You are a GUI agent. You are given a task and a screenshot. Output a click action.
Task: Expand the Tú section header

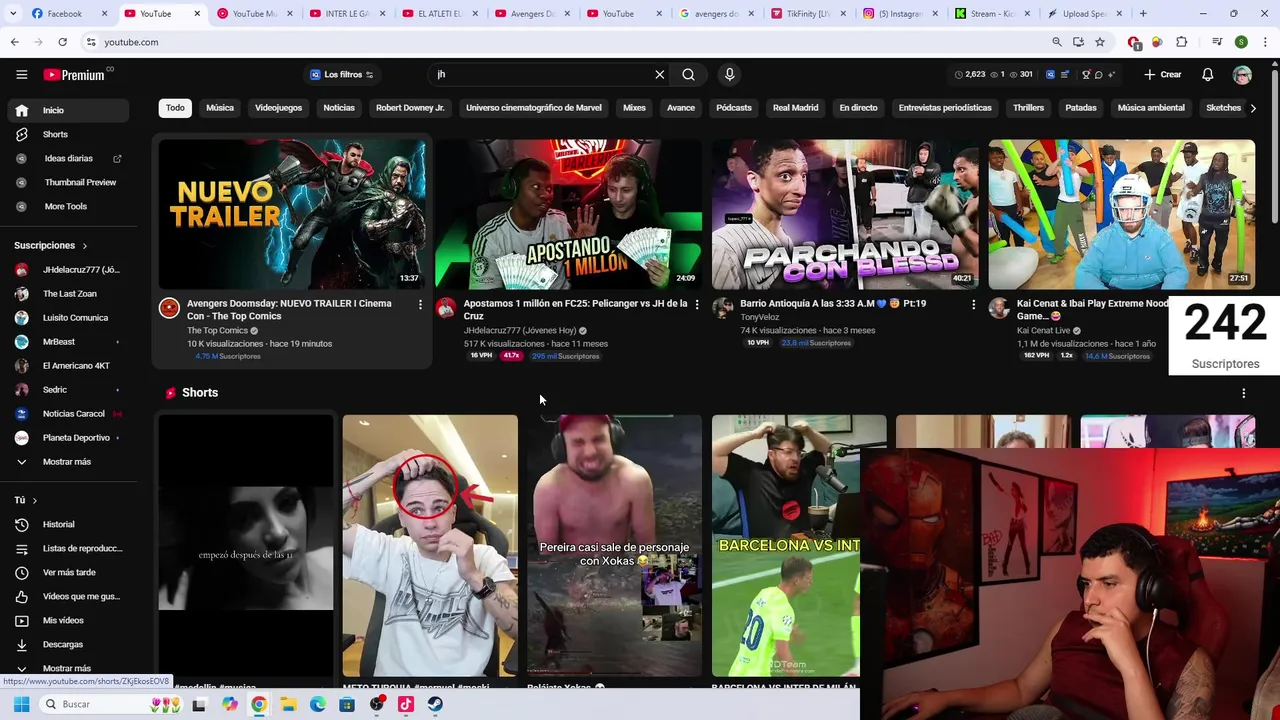coord(25,500)
